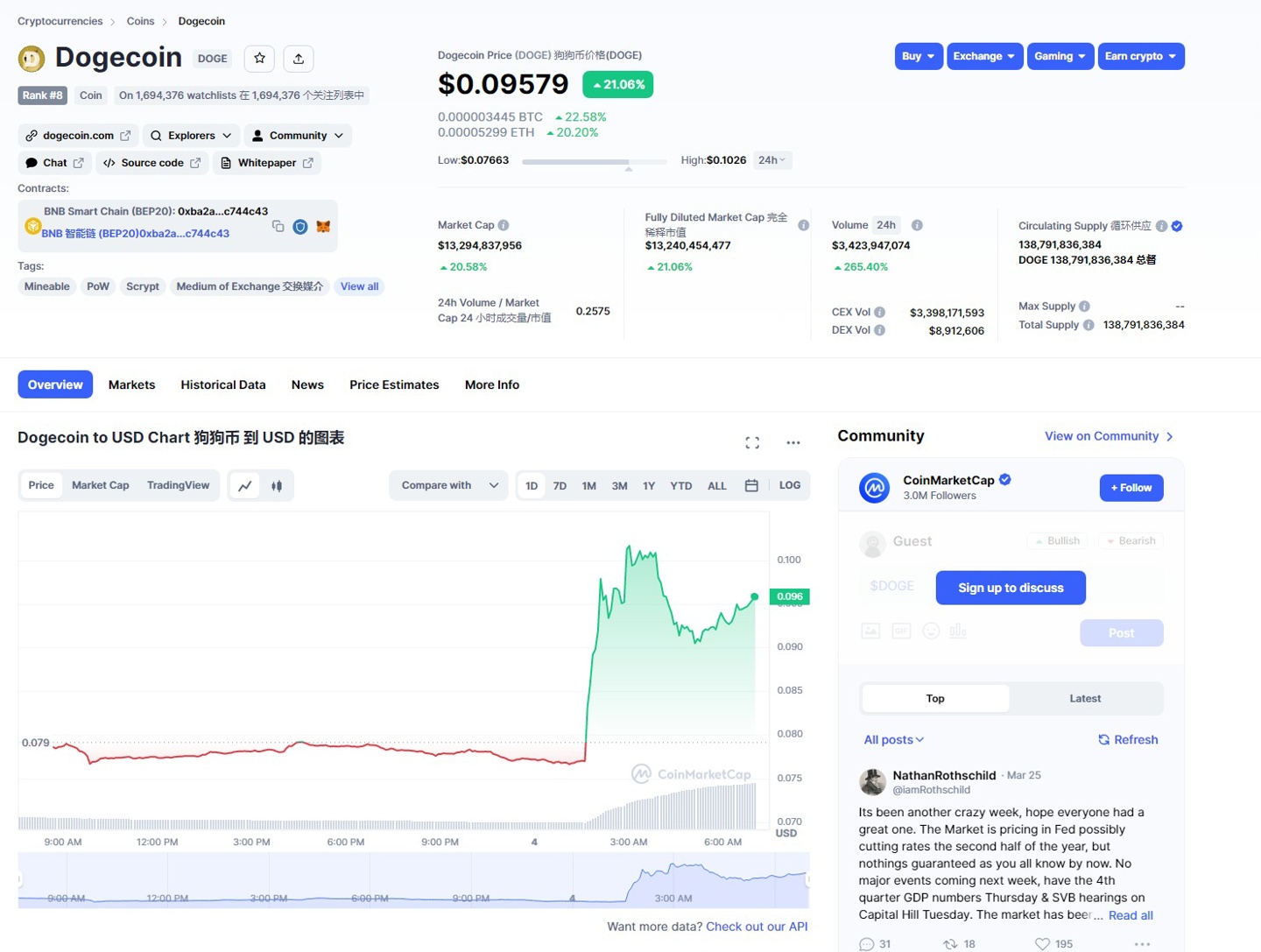
Task: Copy the BNB Smart Chain contract address
Action: 278,225
